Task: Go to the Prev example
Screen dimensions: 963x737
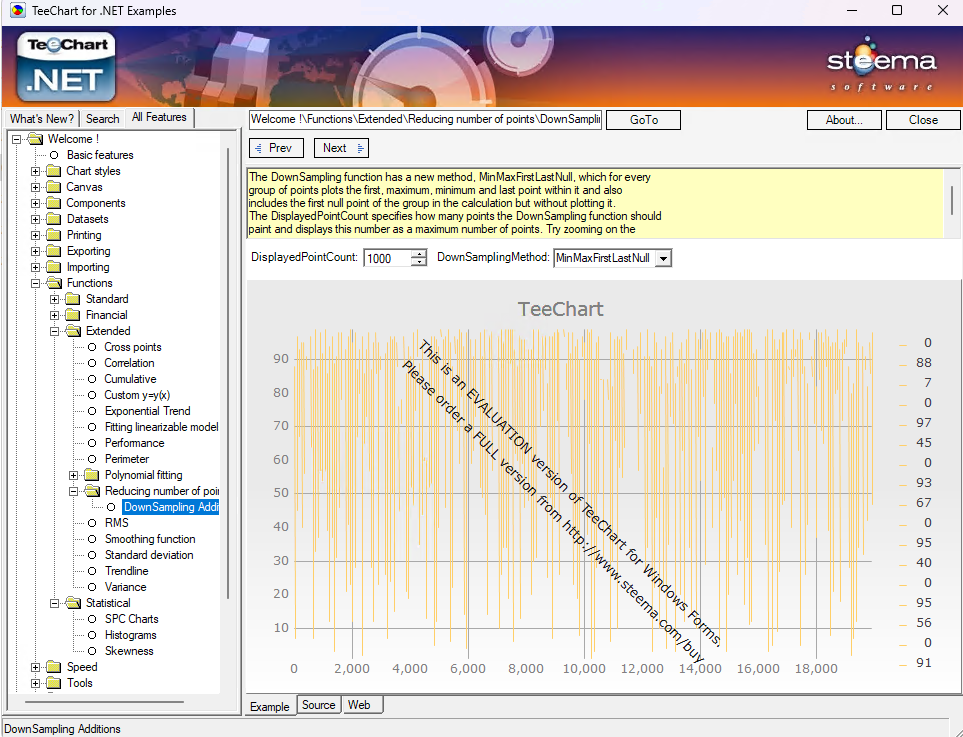Action: [276, 148]
